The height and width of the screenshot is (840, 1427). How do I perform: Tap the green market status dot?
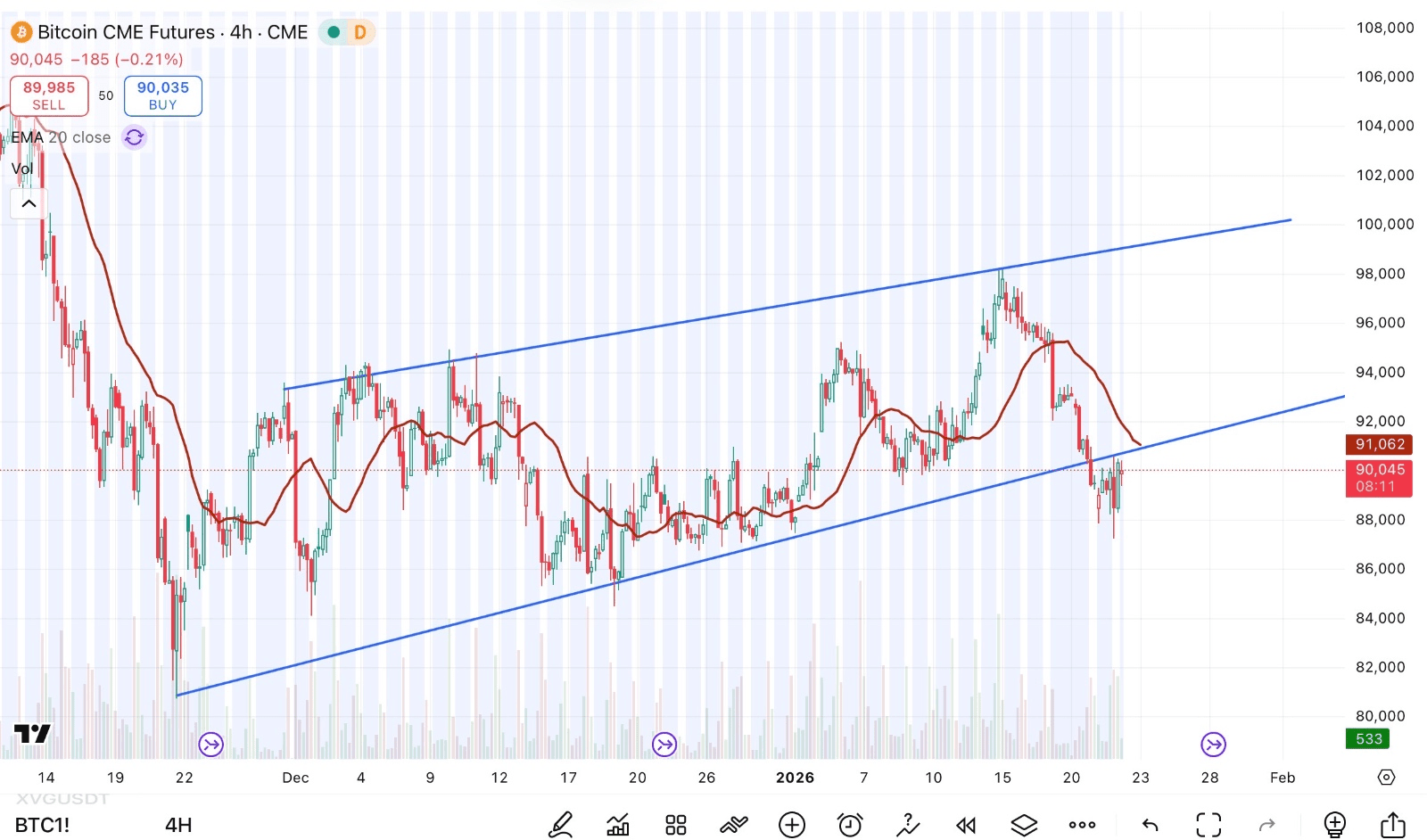334,32
